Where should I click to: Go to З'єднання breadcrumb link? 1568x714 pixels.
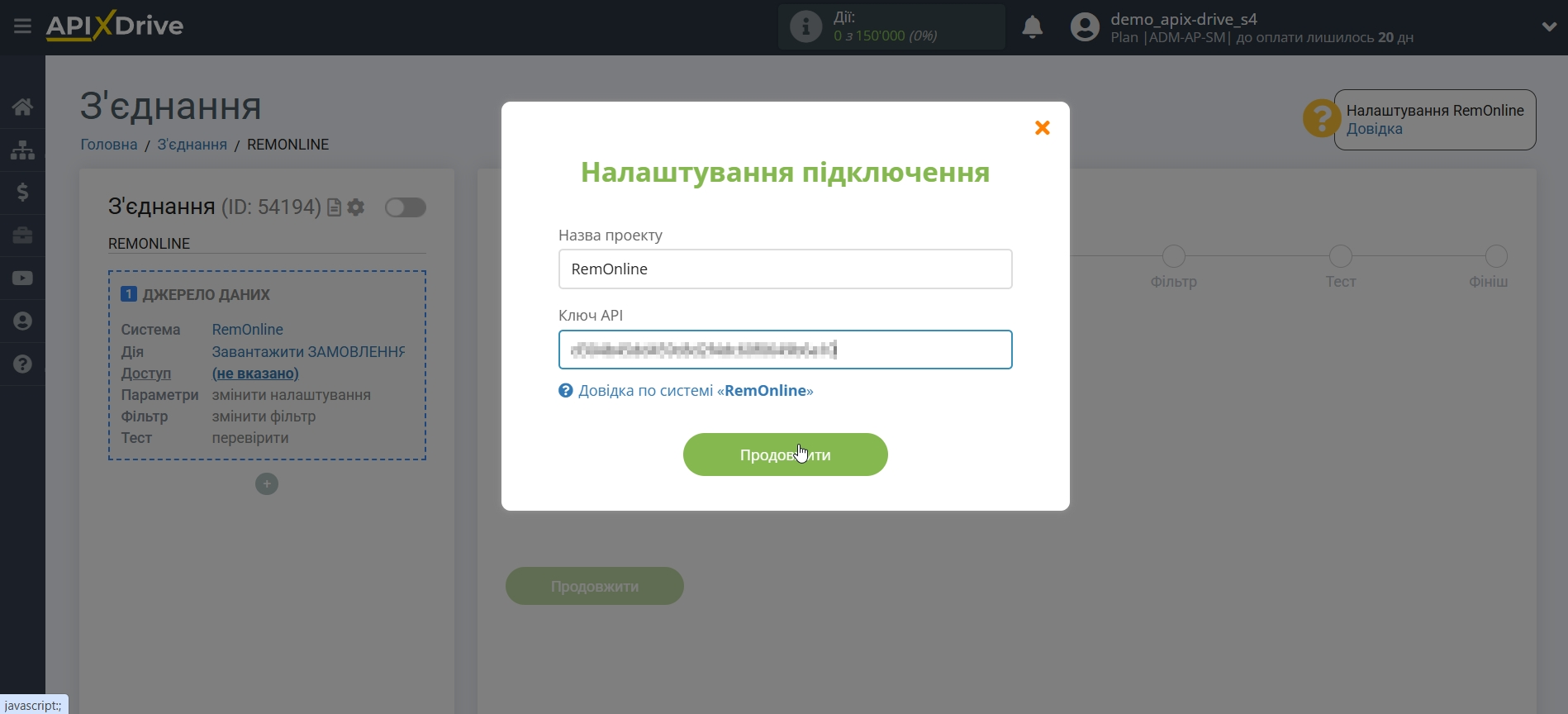click(192, 144)
